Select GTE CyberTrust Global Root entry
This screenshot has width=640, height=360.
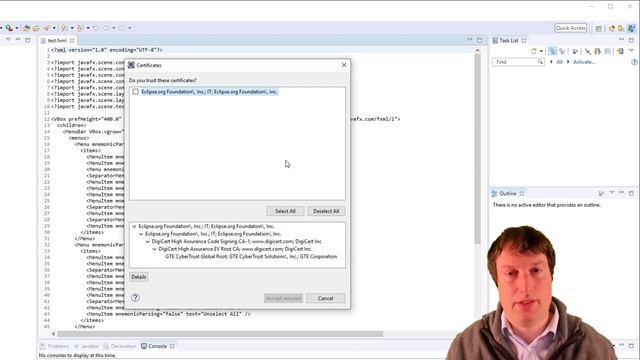[x=251, y=257]
